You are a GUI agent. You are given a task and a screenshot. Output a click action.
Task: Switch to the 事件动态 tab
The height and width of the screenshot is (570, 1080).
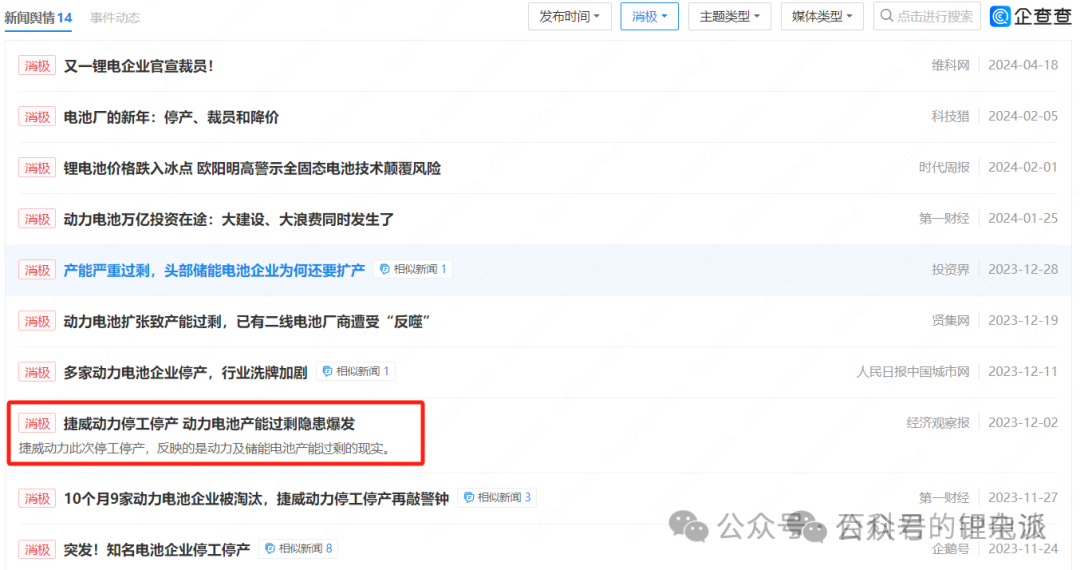[115, 18]
